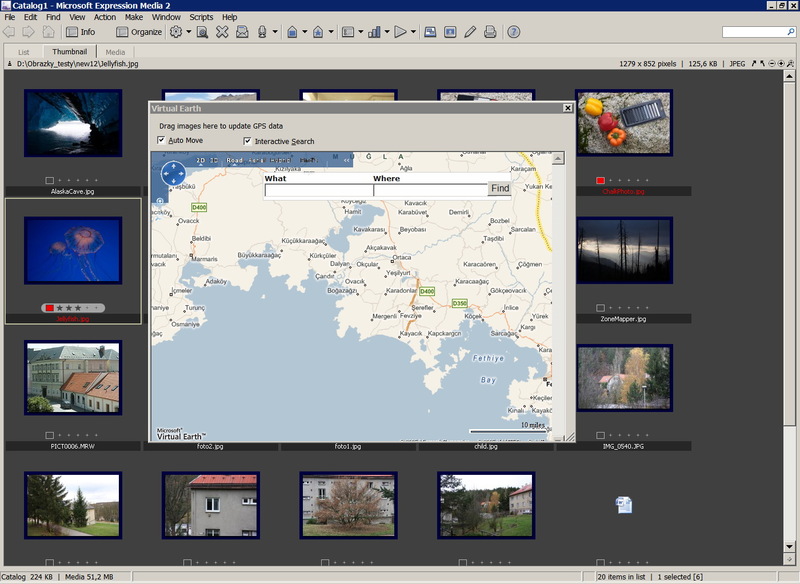Click the zoom-in plus icon in info bar
The width and height of the screenshot is (800, 584).
(x=781, y=64)
